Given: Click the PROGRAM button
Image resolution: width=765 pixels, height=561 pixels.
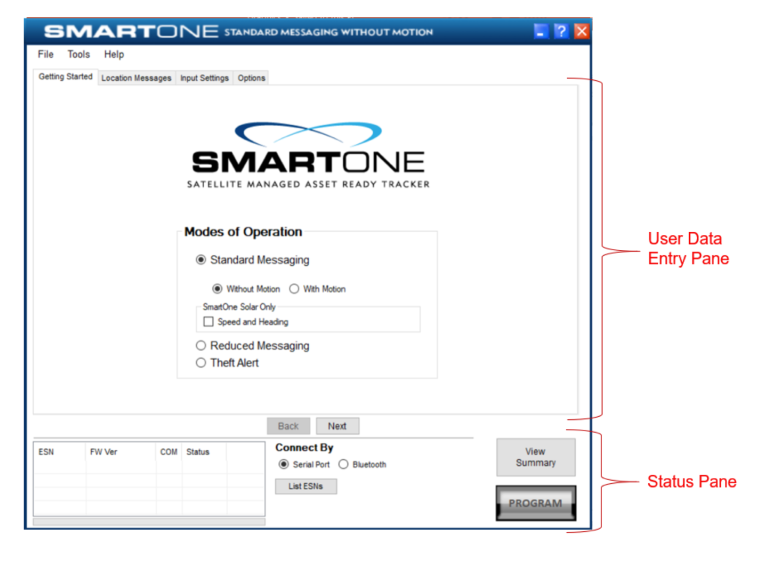Looking at the screenshot, I should coord(536,503).
